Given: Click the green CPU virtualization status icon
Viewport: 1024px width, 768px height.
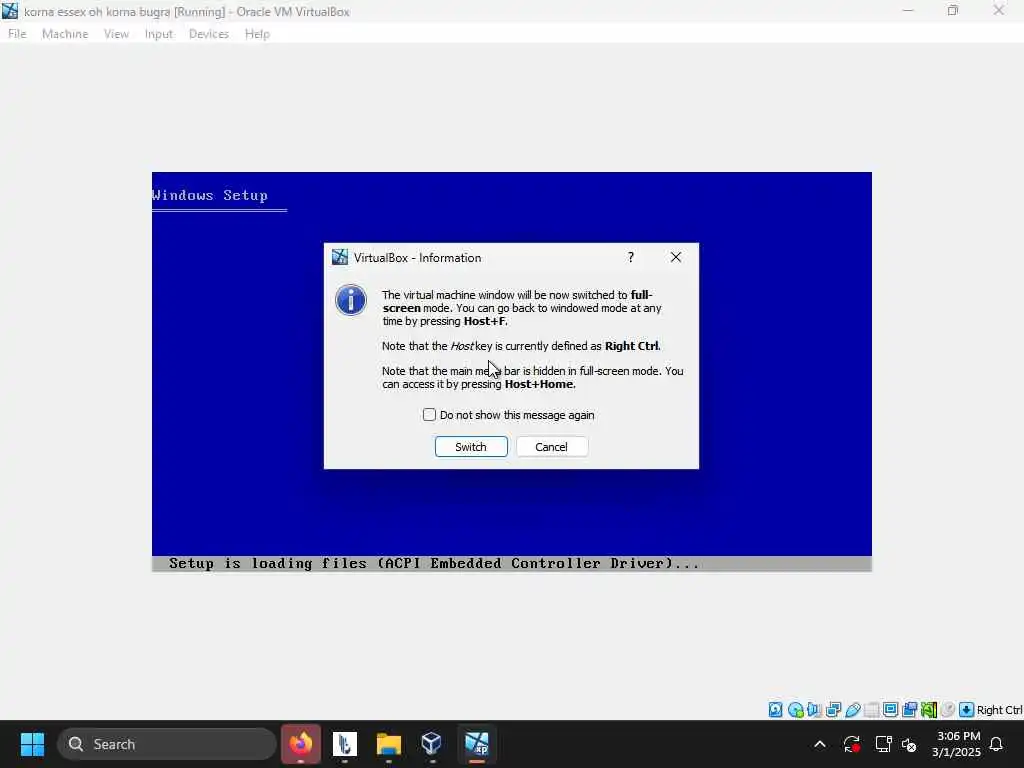Looking at the screenshot, I should click(x=929, y=710).
